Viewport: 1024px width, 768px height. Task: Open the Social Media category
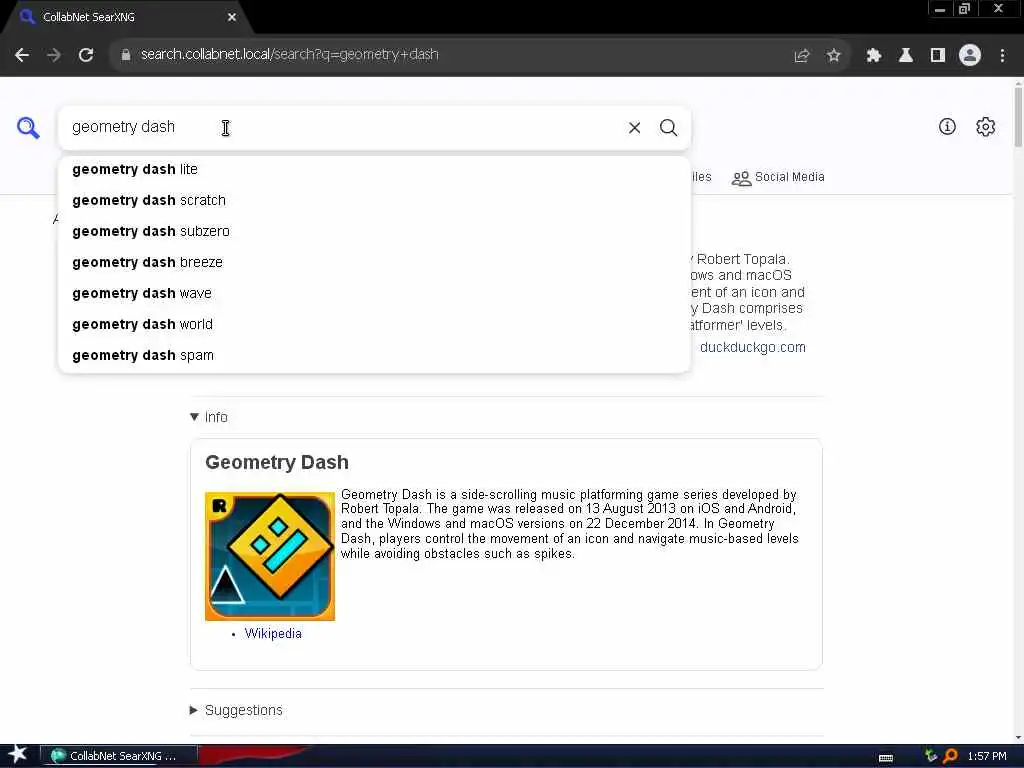click(x=778, y=178)
